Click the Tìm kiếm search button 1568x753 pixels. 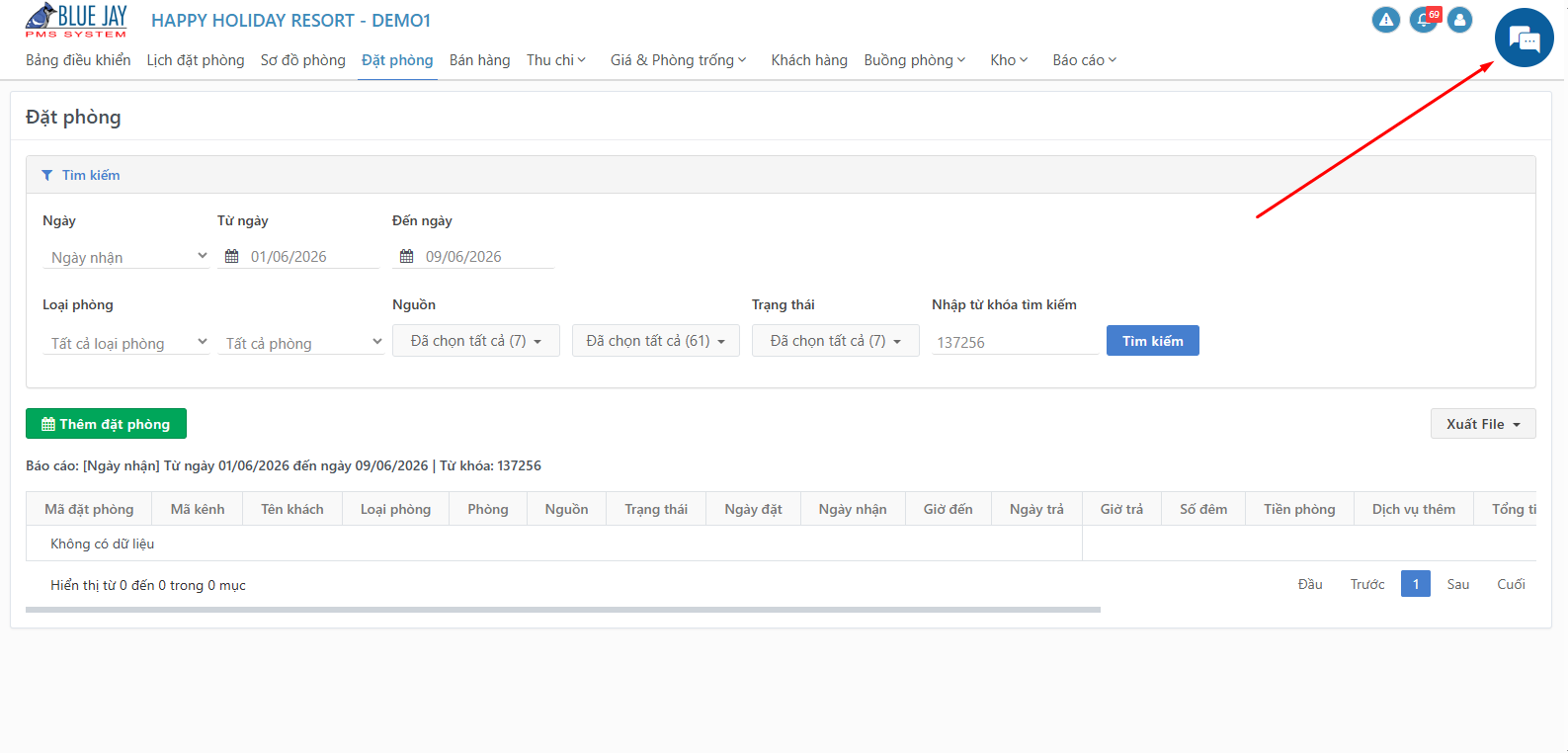point(1153,341)
